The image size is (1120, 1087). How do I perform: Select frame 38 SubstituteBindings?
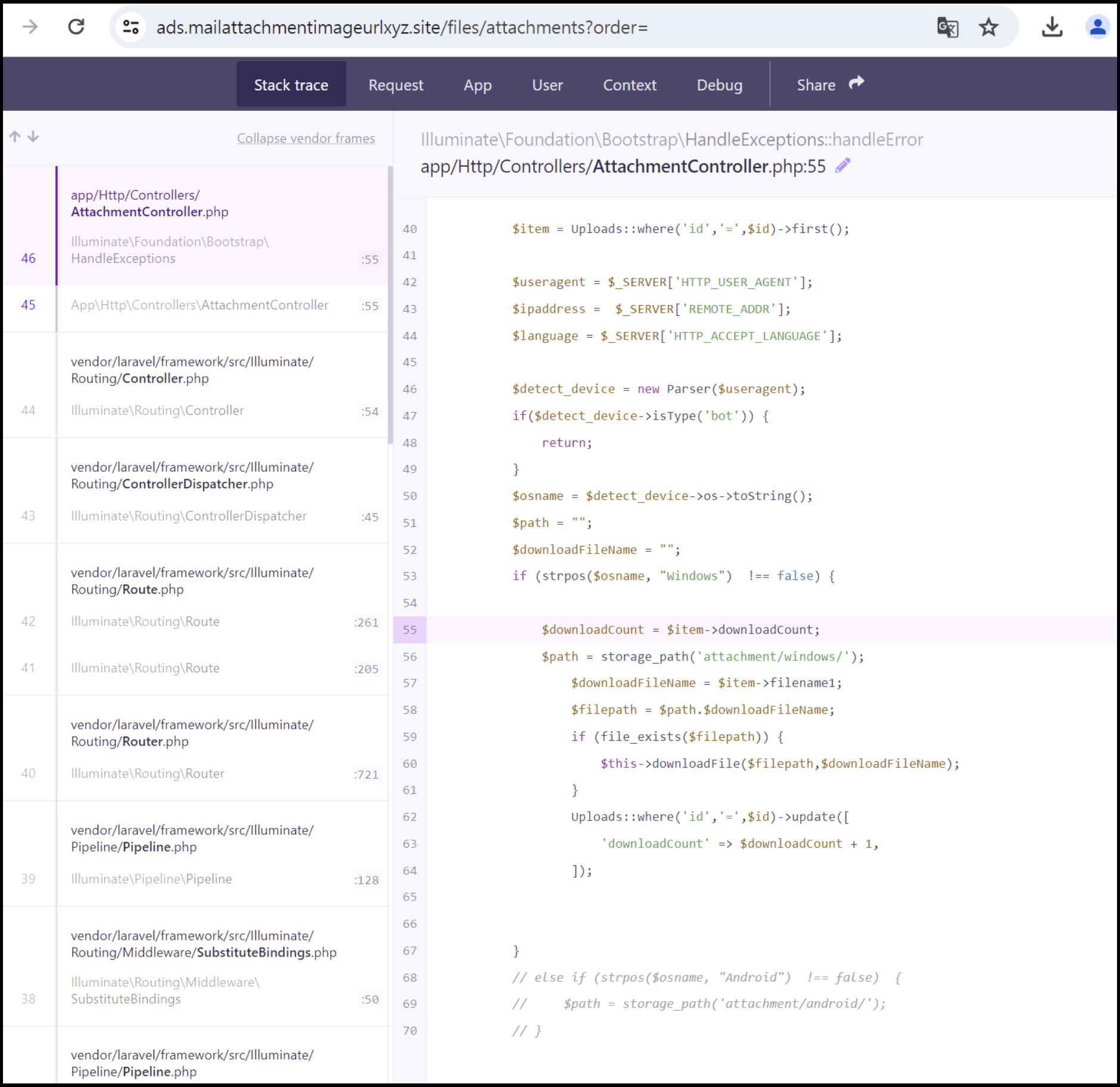pyautogui.click(x=195, y=990)
